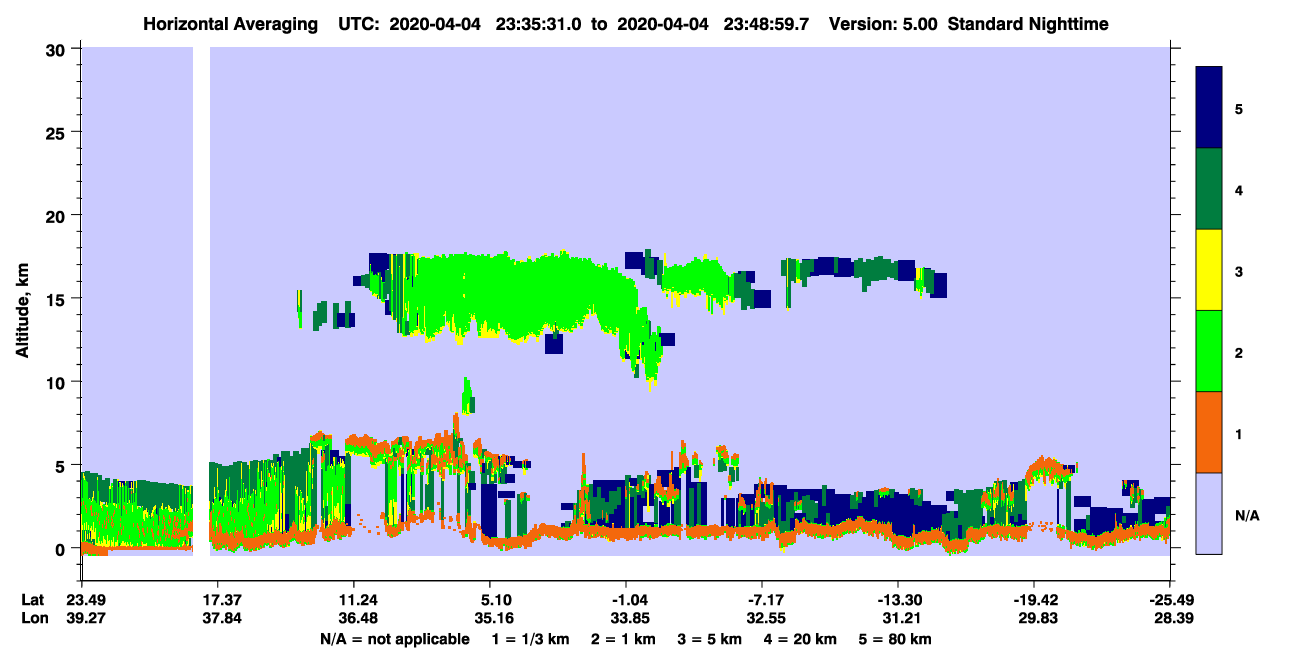Click the legend text '5 = 80 km'

pos(896,639)
